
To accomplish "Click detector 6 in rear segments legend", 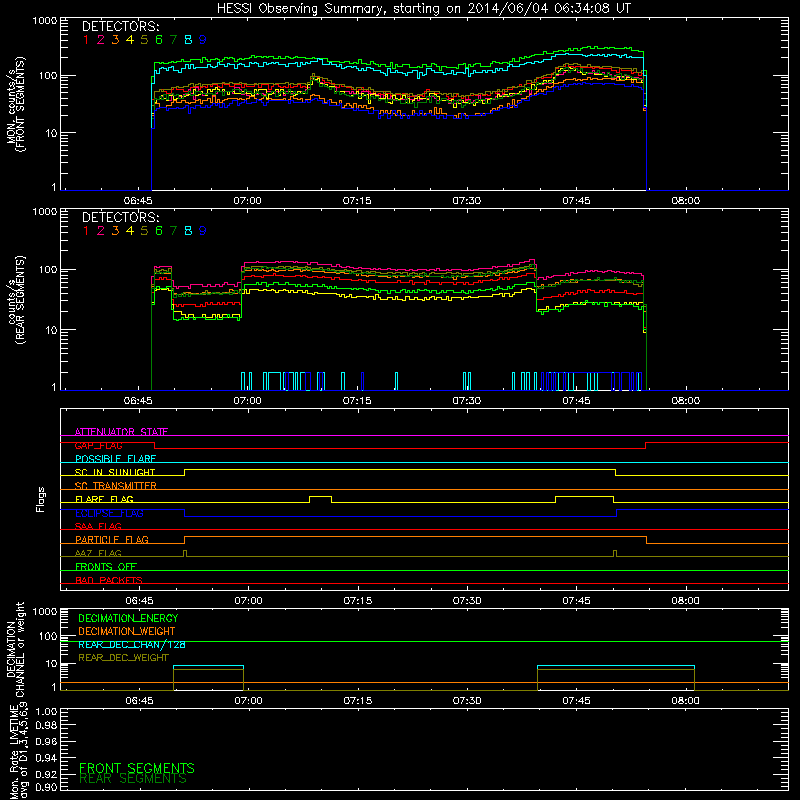I will (159, 231).
